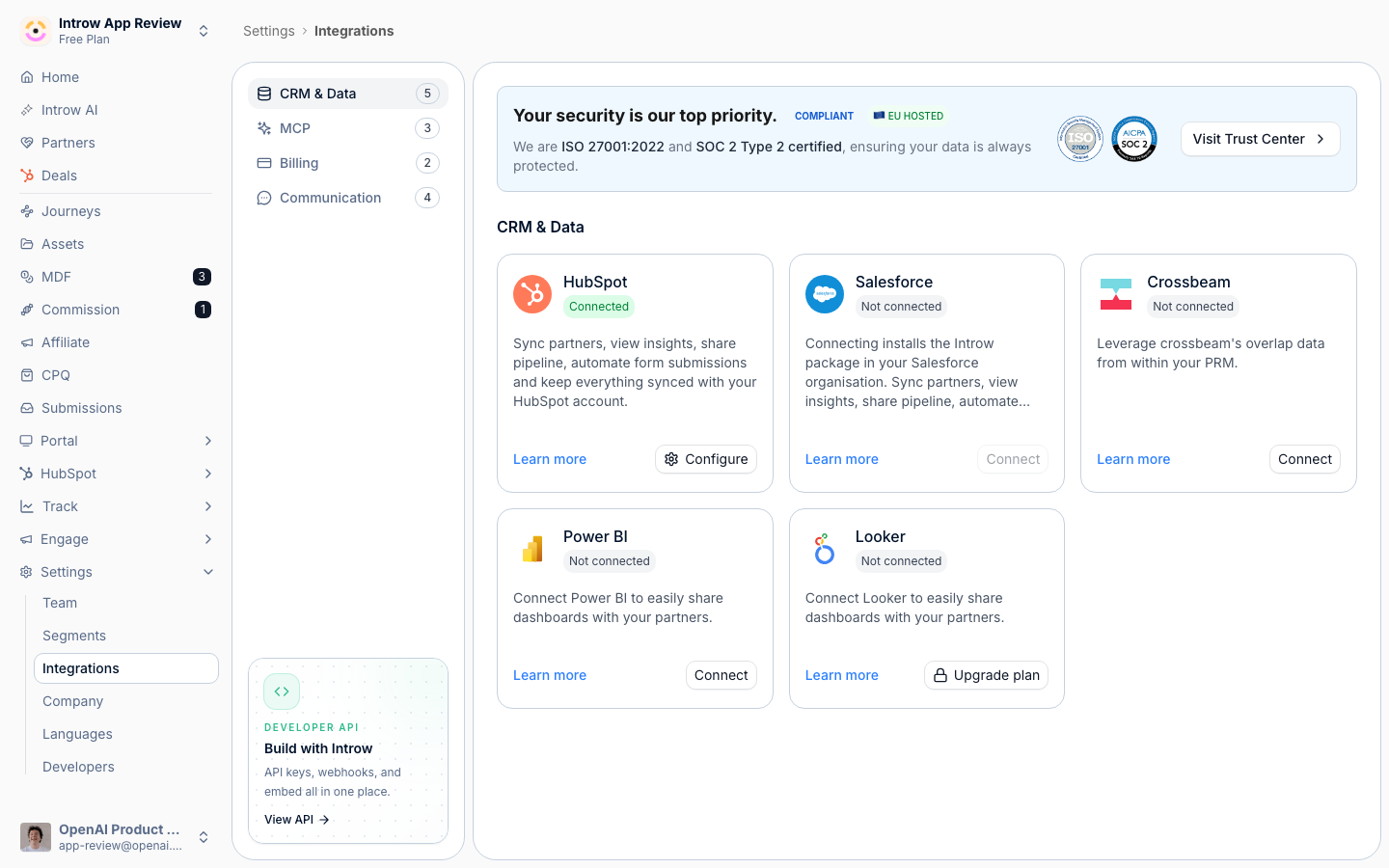1389x868 pixels.
Task: Open Introw AI sparkle icon
Action: [x=27, y=110]
